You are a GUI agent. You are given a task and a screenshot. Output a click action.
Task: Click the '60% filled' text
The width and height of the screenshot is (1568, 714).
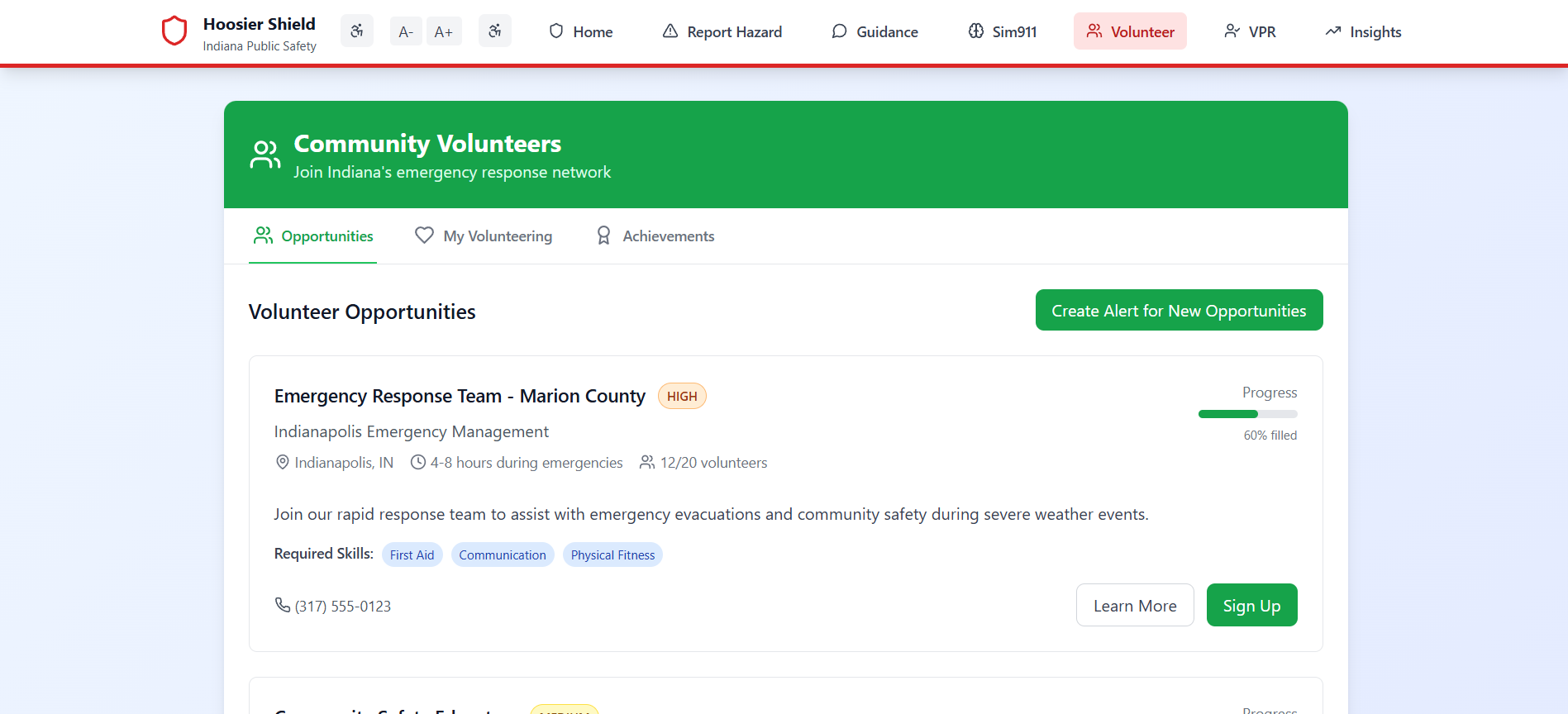coord(1270,436)
